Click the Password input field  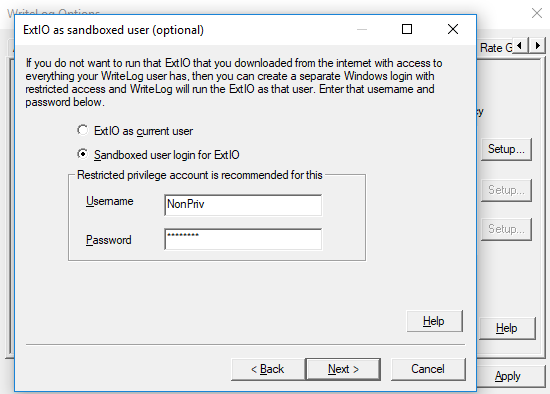click(x=243, y=239)
